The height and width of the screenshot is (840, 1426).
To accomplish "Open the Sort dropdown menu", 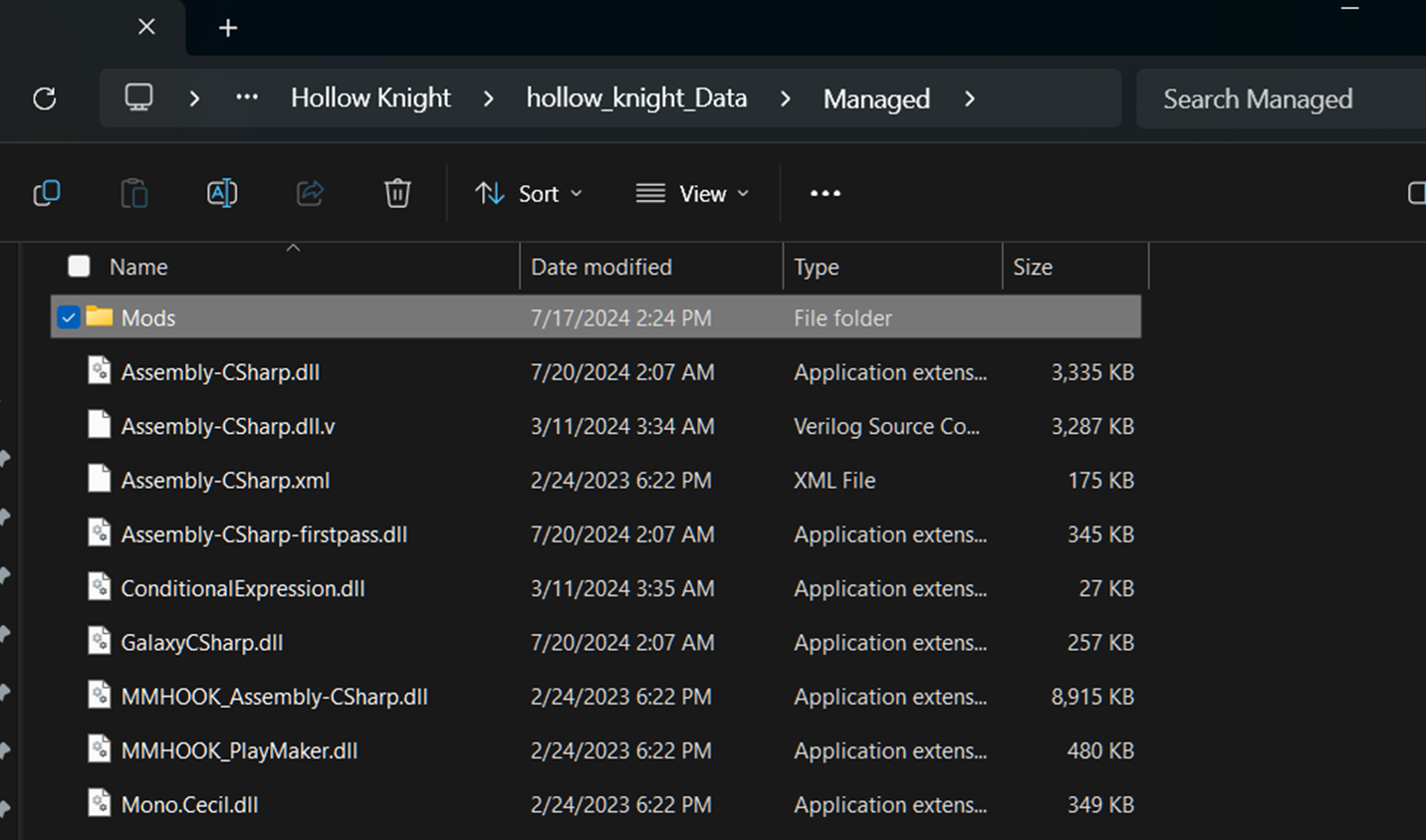I will pyautogui.click(x=529, y=193).
